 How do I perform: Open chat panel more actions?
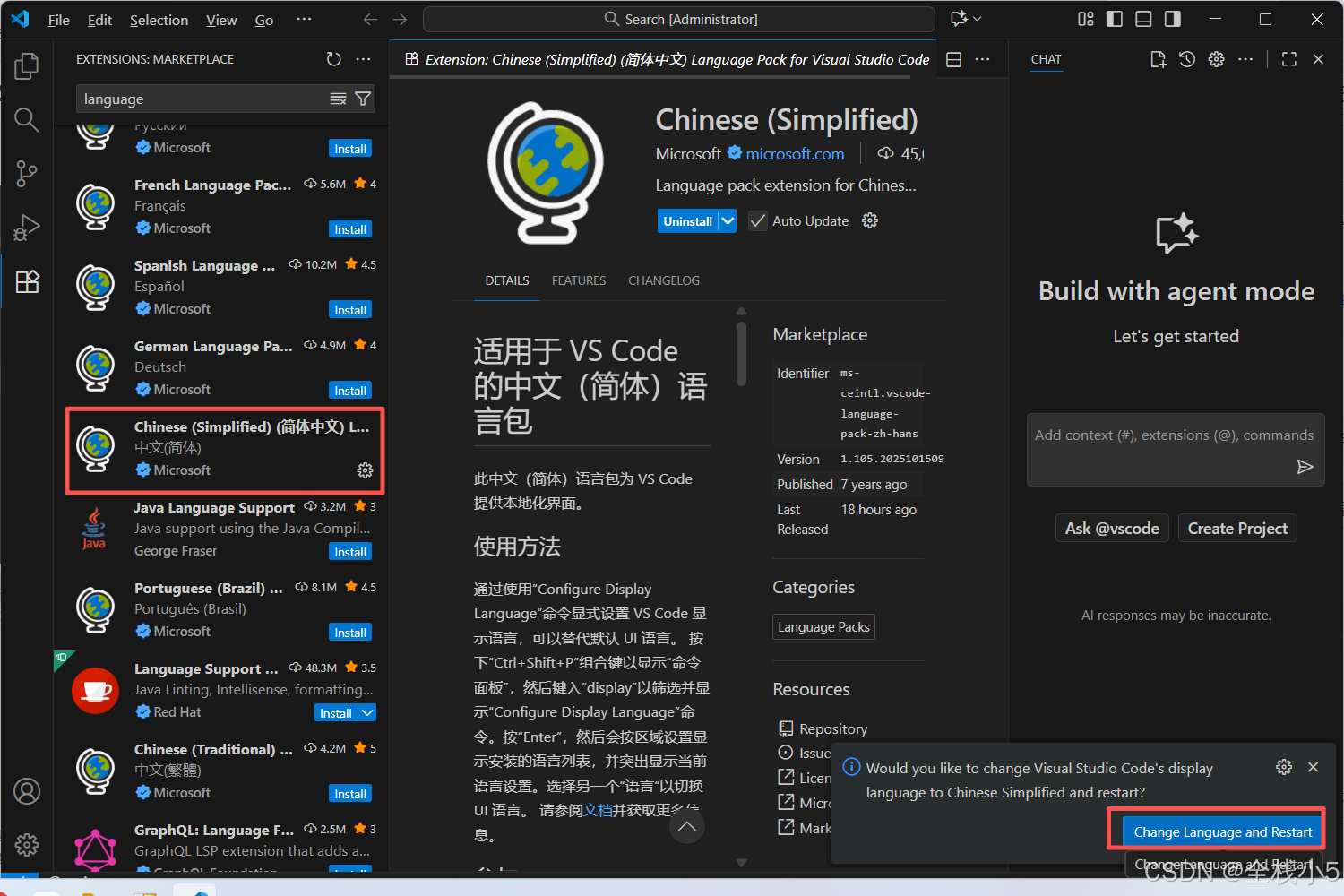1245,59
